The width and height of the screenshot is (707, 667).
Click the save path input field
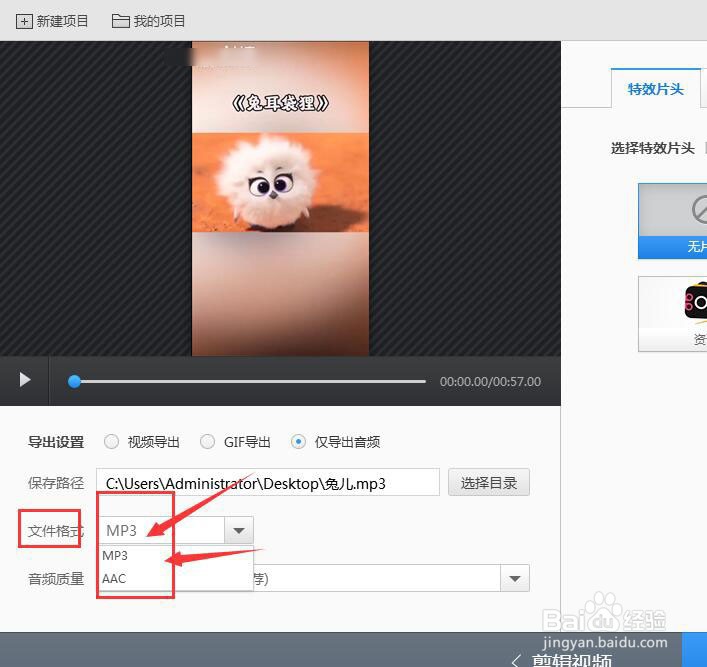point(268,482)
